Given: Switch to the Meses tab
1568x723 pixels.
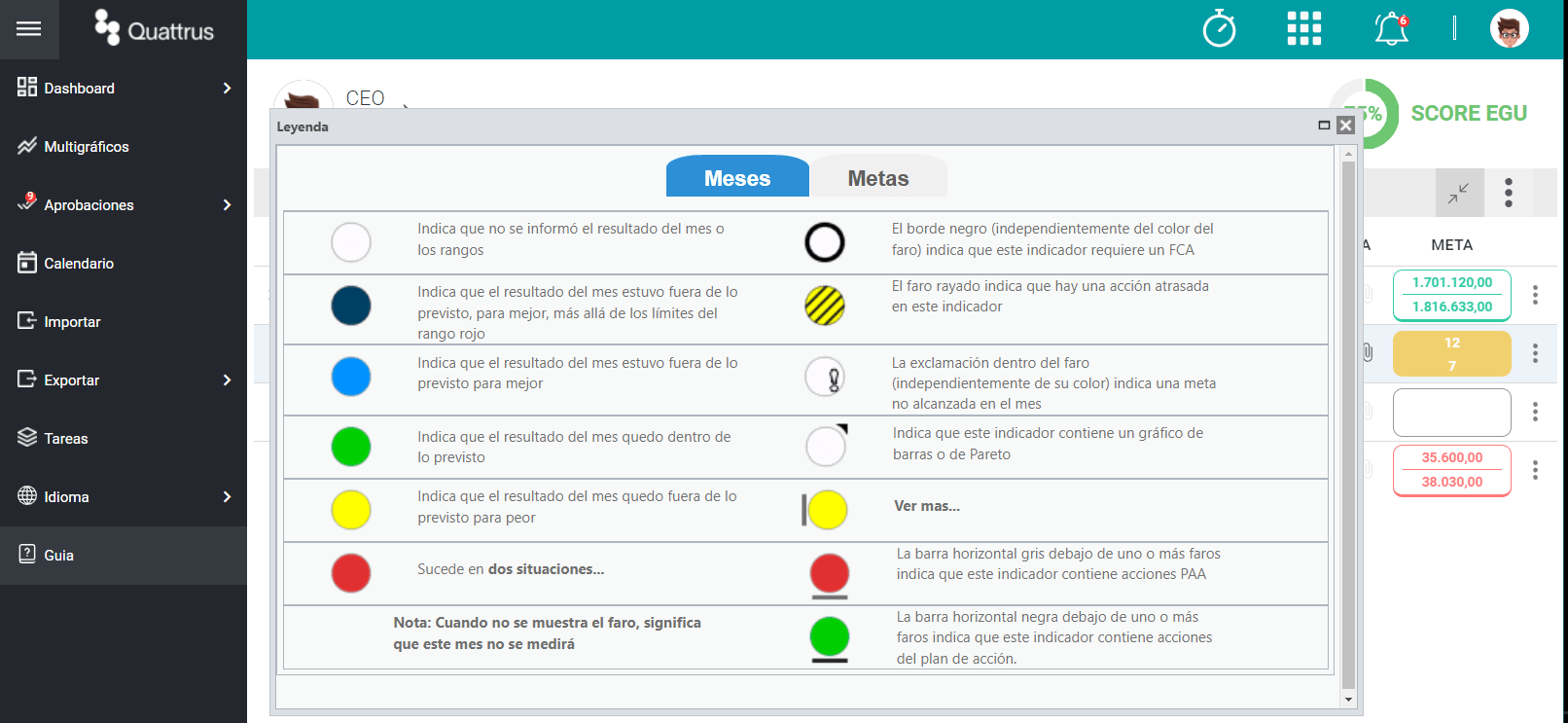Looking at the screenshot, I should coord(737,176).
